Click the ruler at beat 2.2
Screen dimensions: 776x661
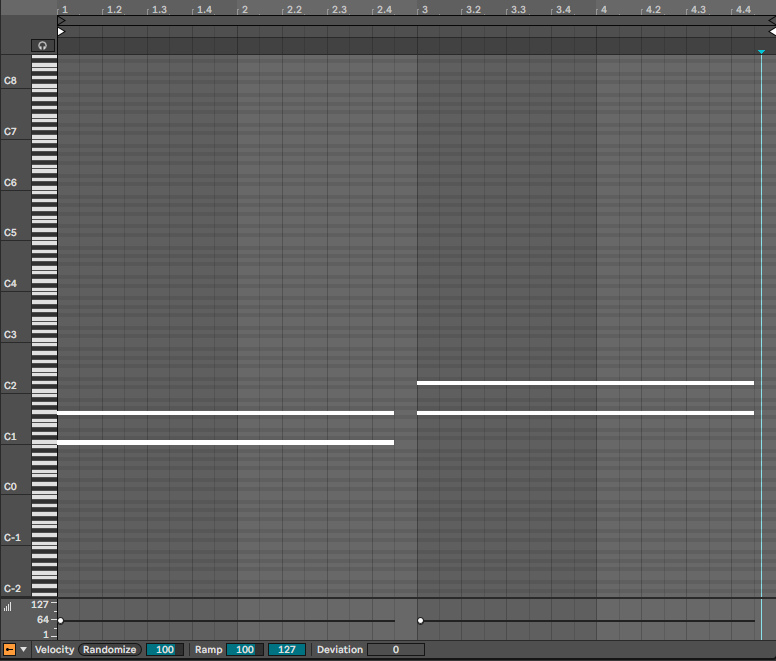294,9
